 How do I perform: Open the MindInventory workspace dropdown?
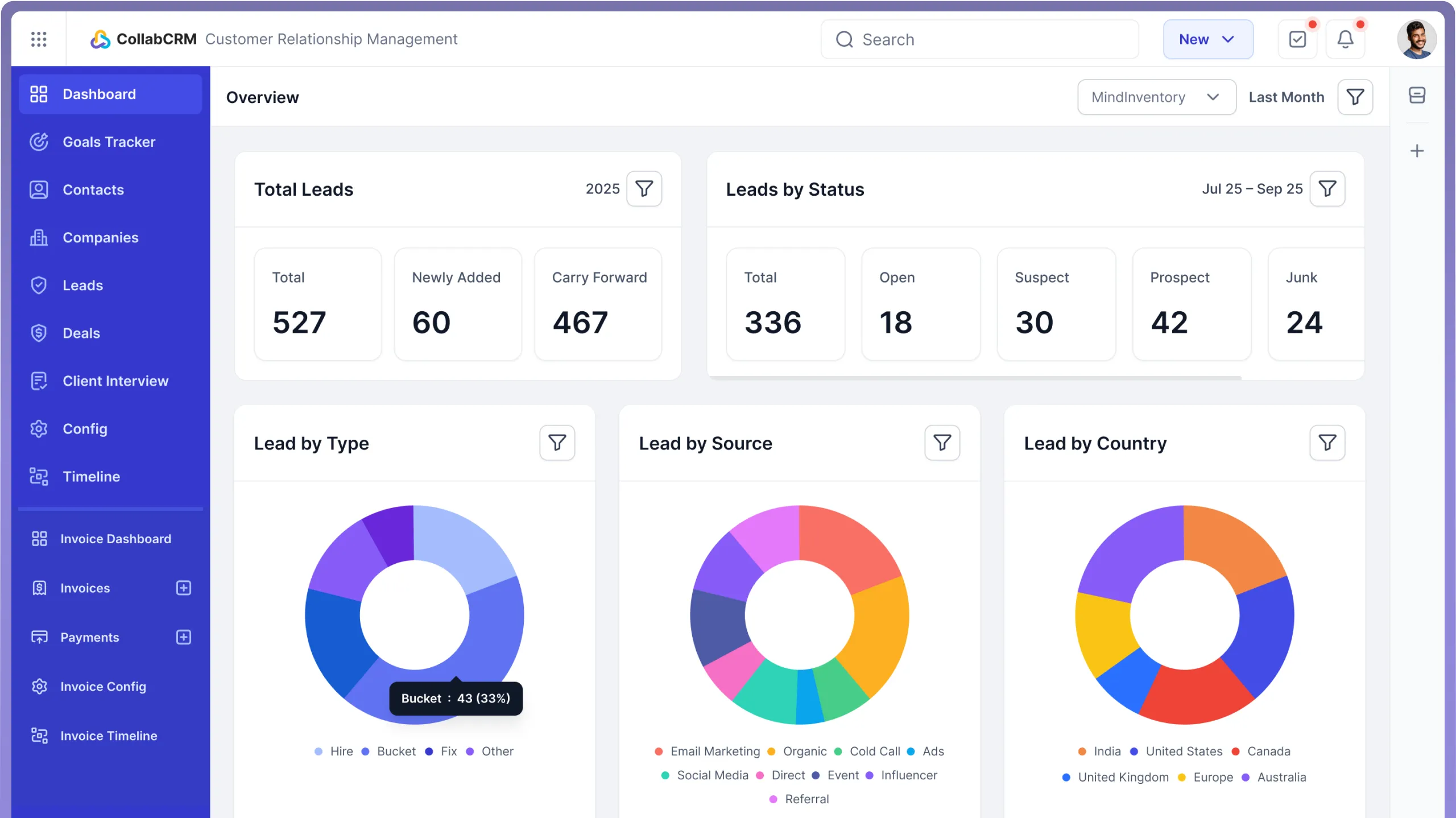pyautogui.click(x=1156, y=97)
